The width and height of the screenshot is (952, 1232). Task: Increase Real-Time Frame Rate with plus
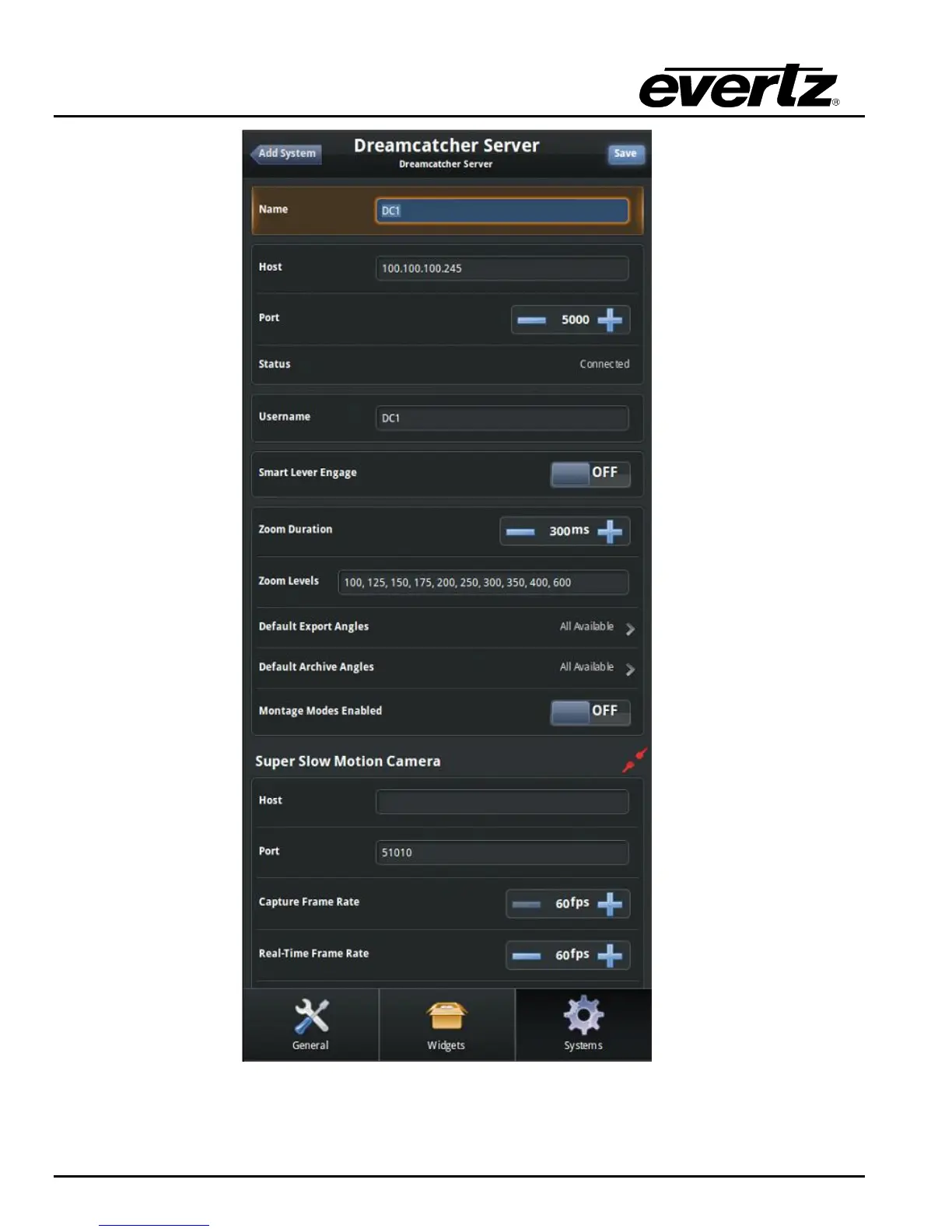coord(610,955)
